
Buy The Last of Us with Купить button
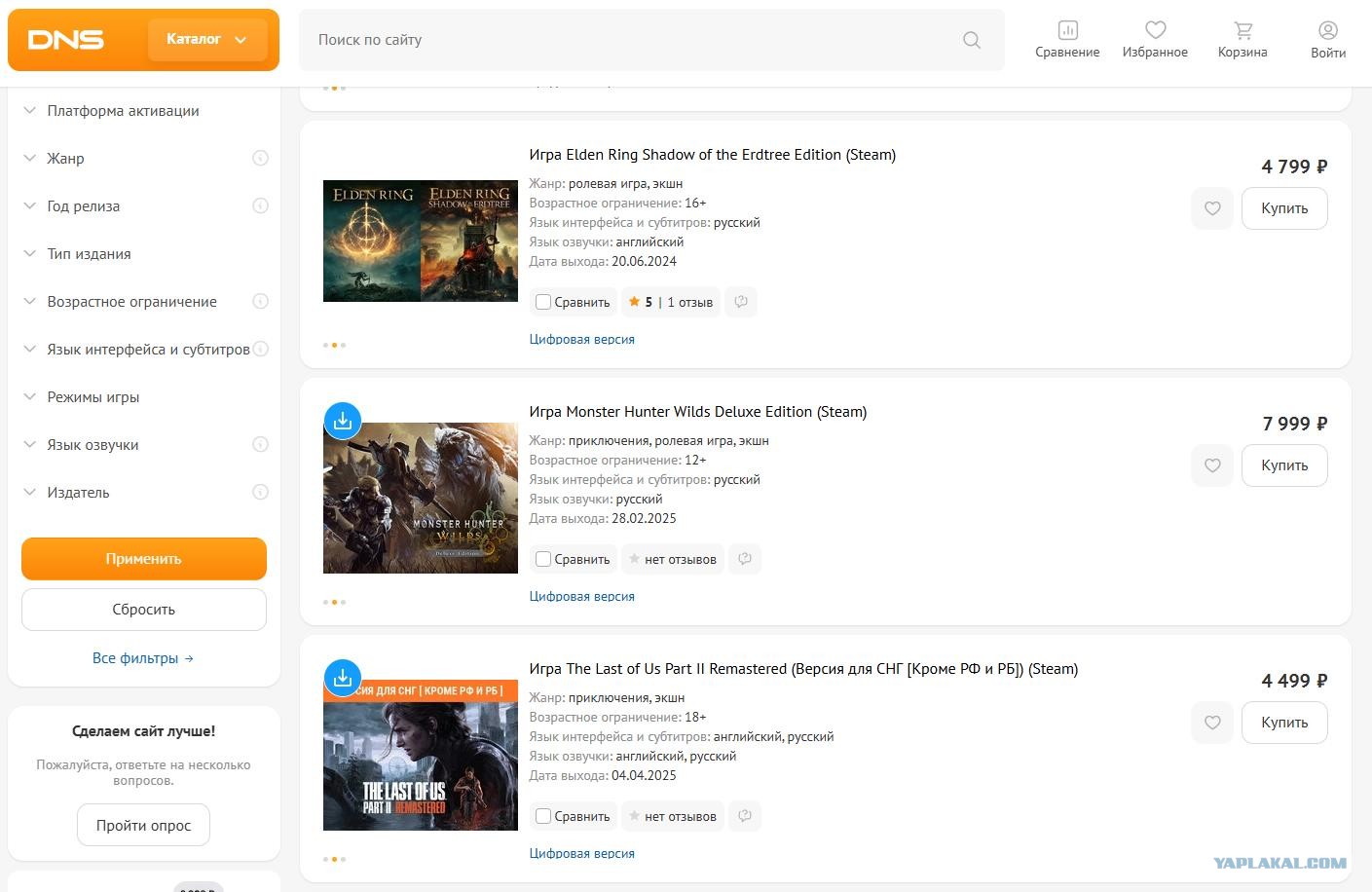(x=1284, y=723)
